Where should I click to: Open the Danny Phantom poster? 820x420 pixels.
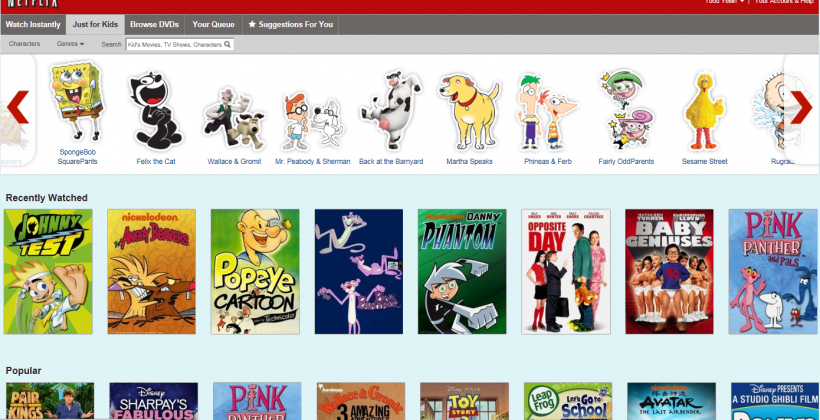point(462,271)
